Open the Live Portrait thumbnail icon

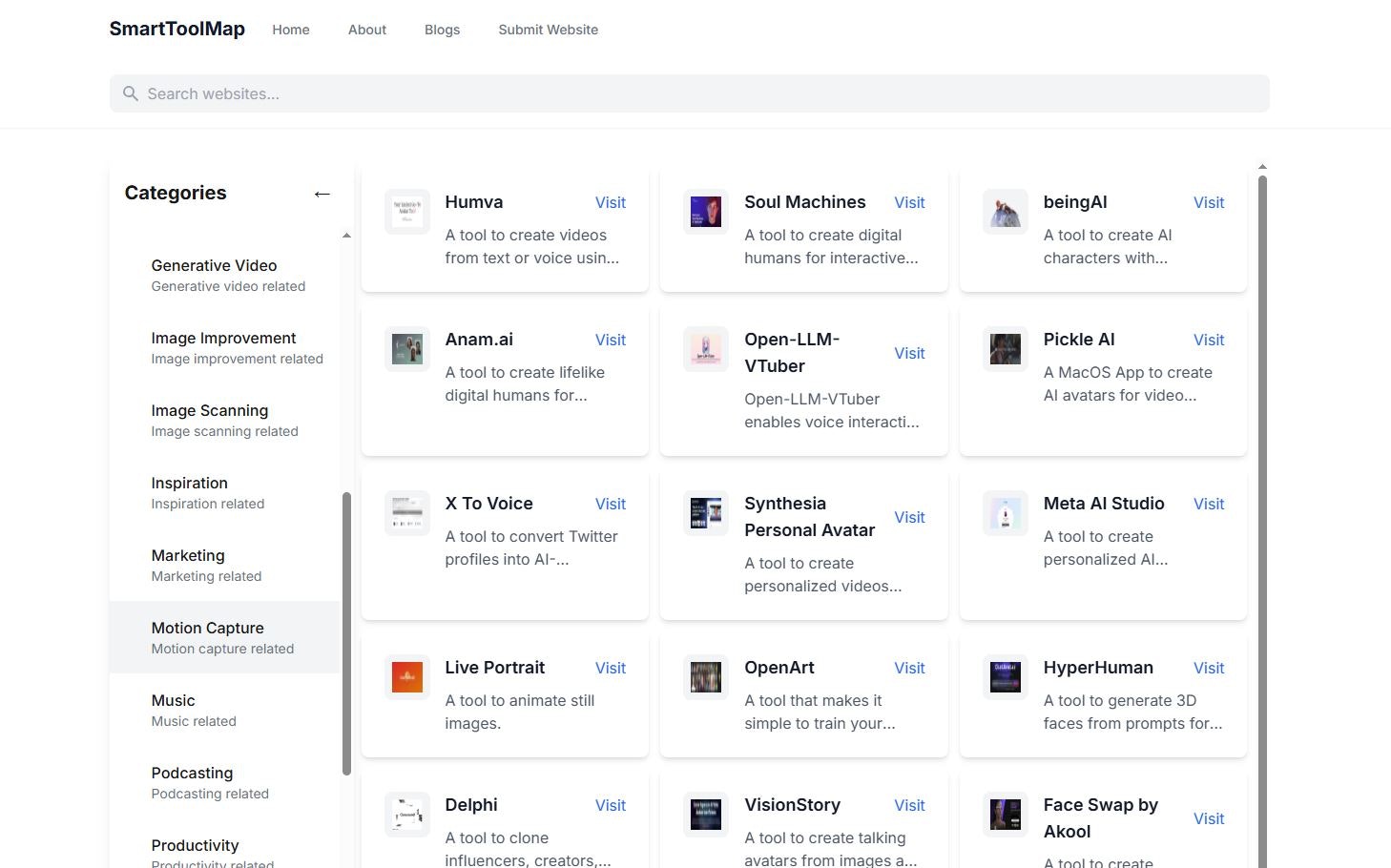click(407, 677)
